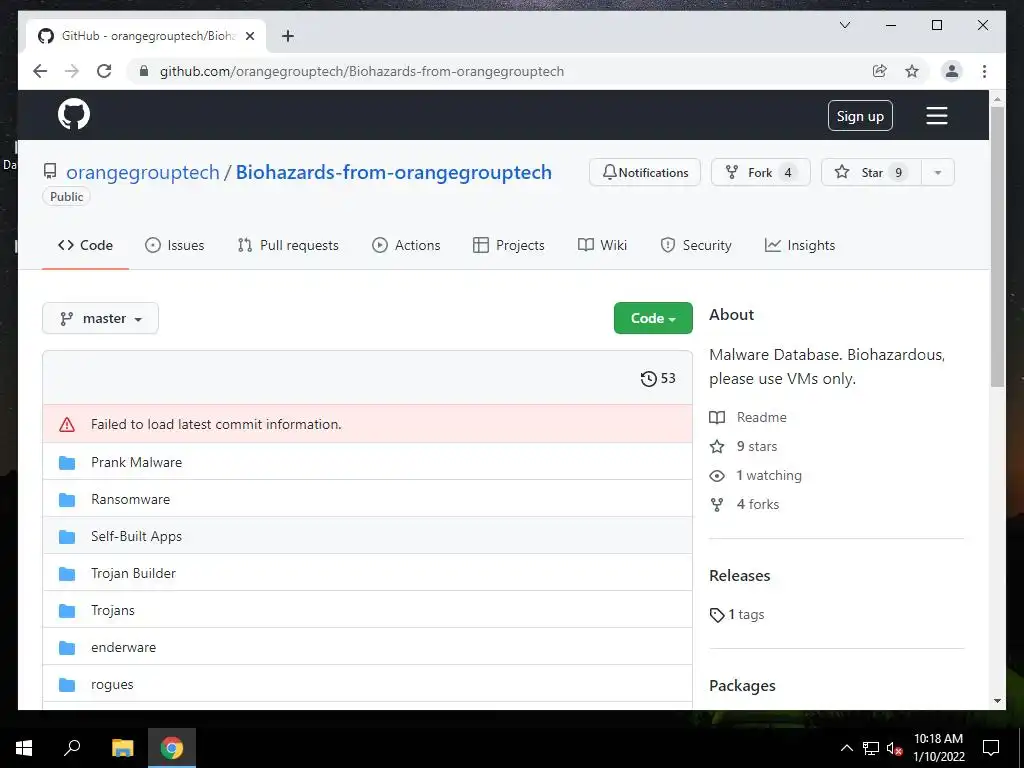Open the Releases heading link
This screenshot has width=1024, height=768.
740,575
